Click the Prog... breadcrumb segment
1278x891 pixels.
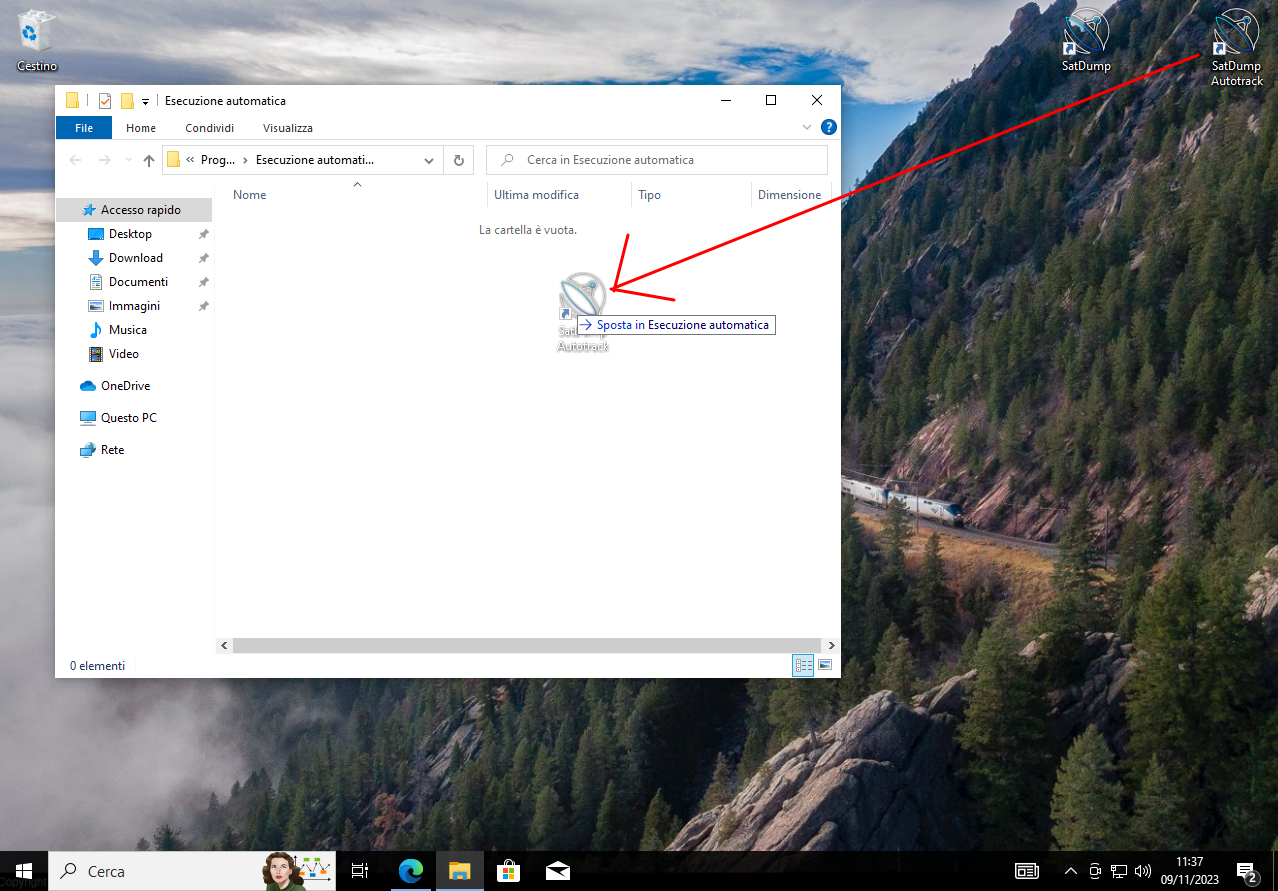point(217,160)
